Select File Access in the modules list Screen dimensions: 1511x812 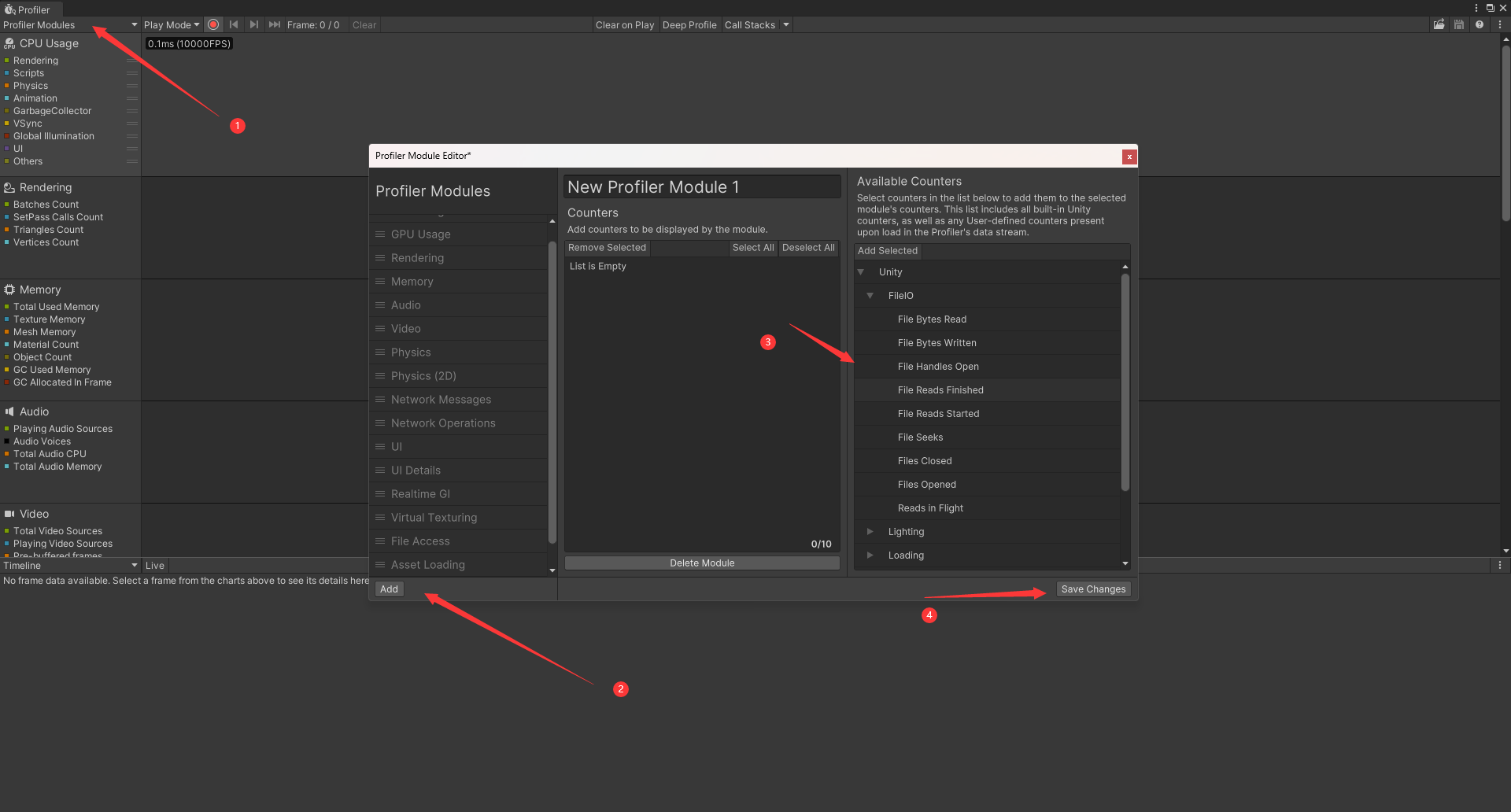pos(420,541)
